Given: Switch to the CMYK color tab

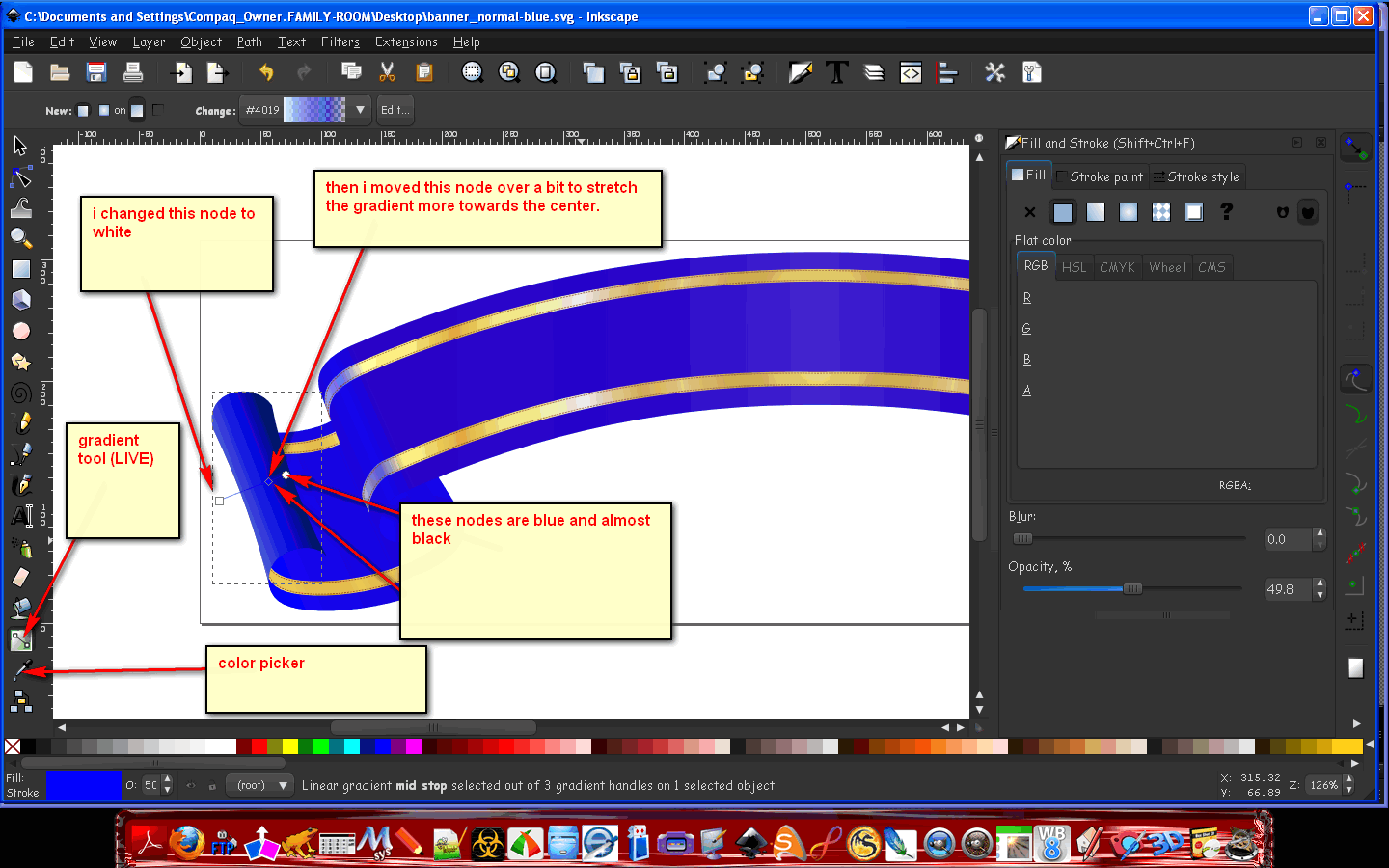Looking at the screenshot, I should (1117, 267).
